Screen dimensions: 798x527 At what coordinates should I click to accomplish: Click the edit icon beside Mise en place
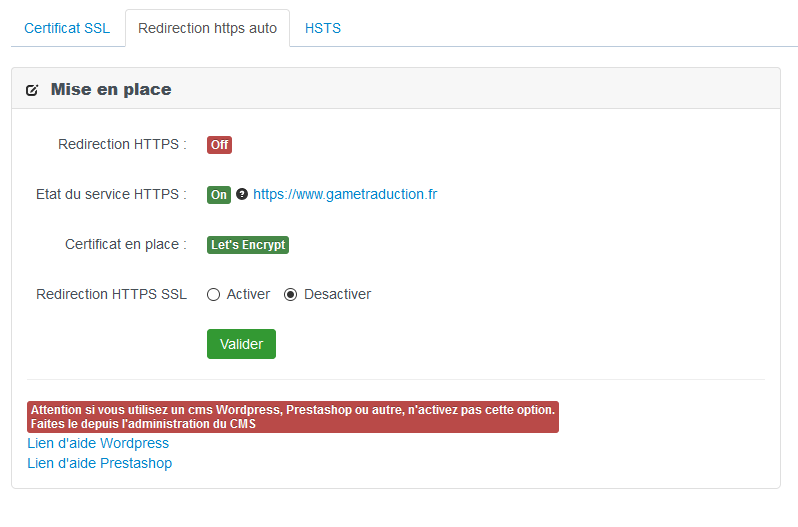click(32, 90)
